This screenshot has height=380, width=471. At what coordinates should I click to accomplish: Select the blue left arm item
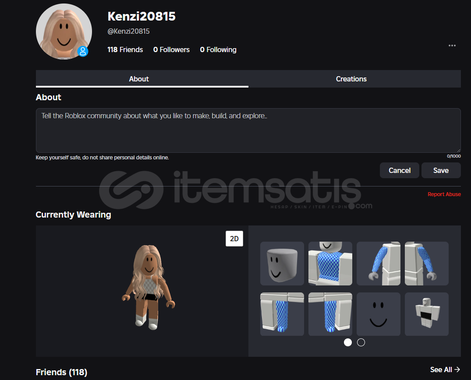pos(427,263)
